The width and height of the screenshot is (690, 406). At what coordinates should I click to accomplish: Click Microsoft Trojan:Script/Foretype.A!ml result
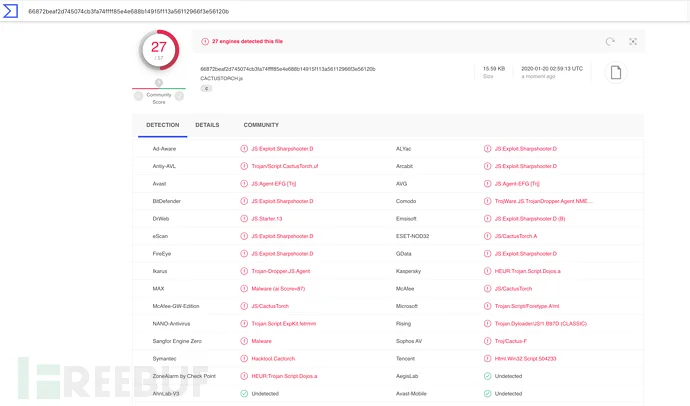(x=527, y=306)
